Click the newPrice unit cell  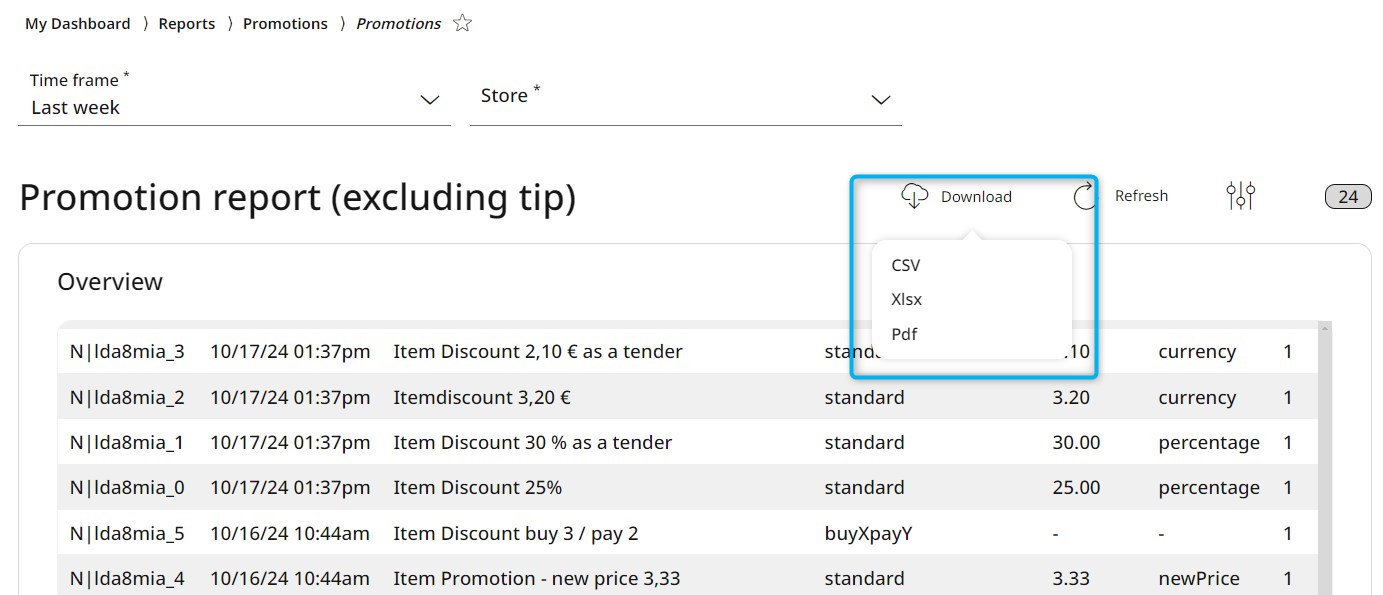(1199, 578)
